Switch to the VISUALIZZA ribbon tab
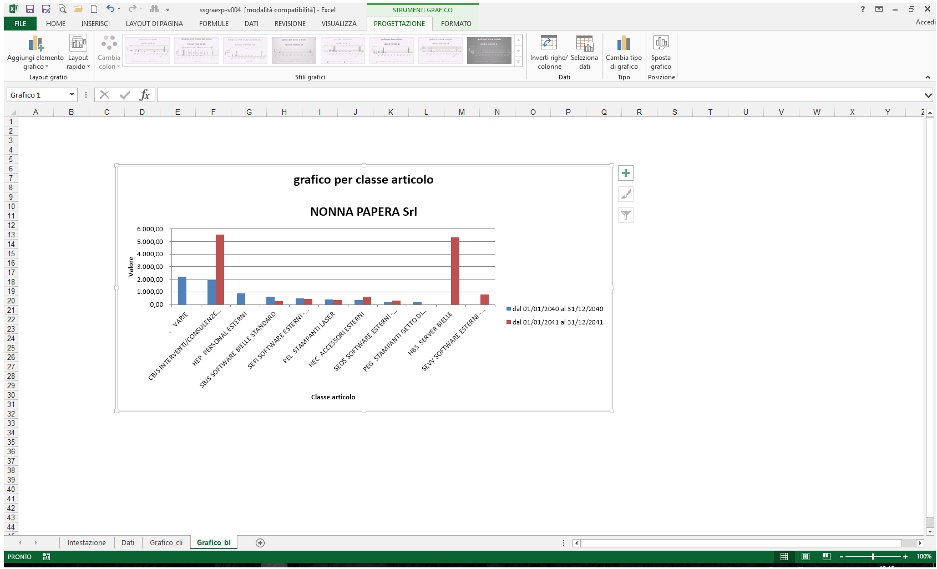This screenshot has width=937, height=569. pyautogui.click(x=339, y=23)
